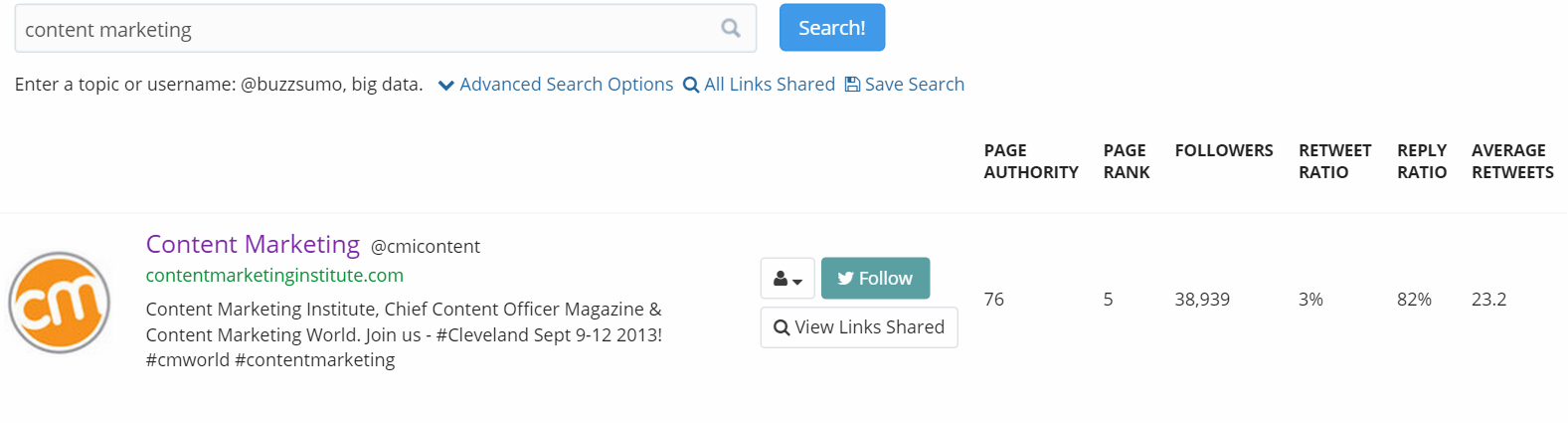Follow @cmicontent on Twitter
The height and width of the screenshot is (423, 1568).
pos(875,279)
